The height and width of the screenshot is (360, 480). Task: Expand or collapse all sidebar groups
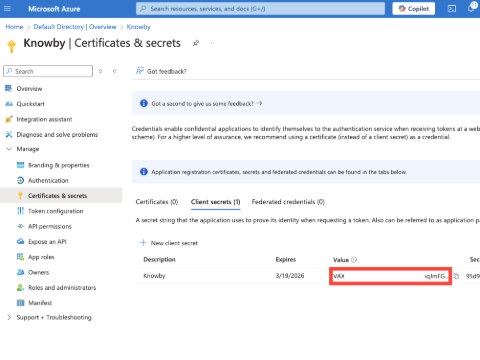(100, 71)
